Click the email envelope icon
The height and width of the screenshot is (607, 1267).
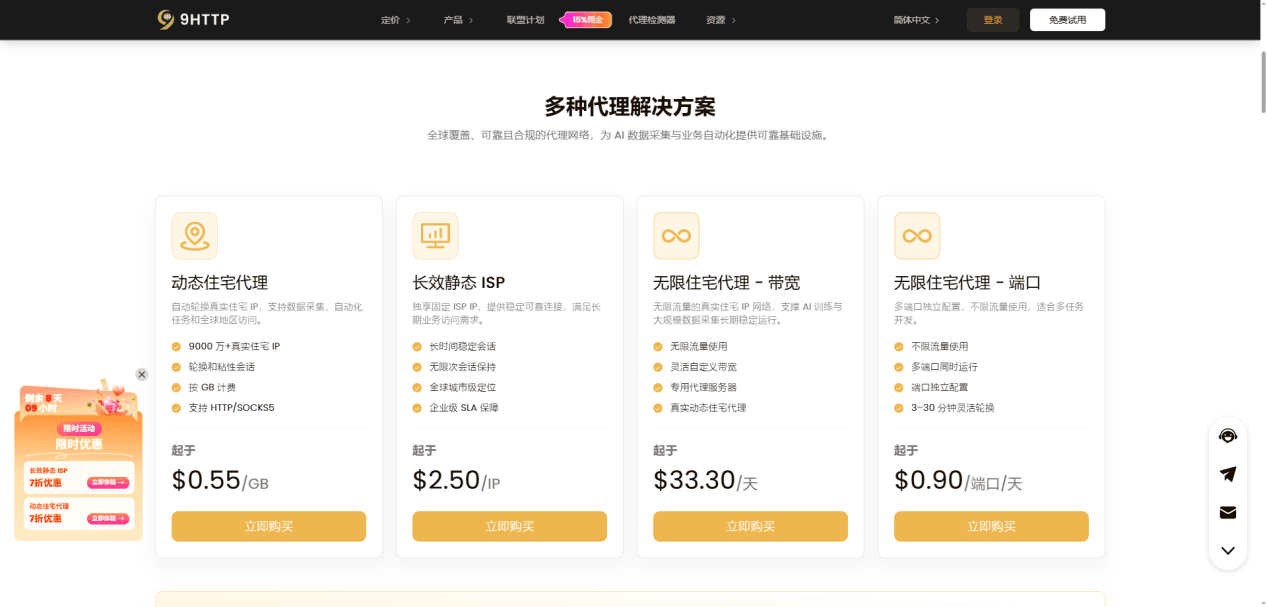tap(1228, 512)
